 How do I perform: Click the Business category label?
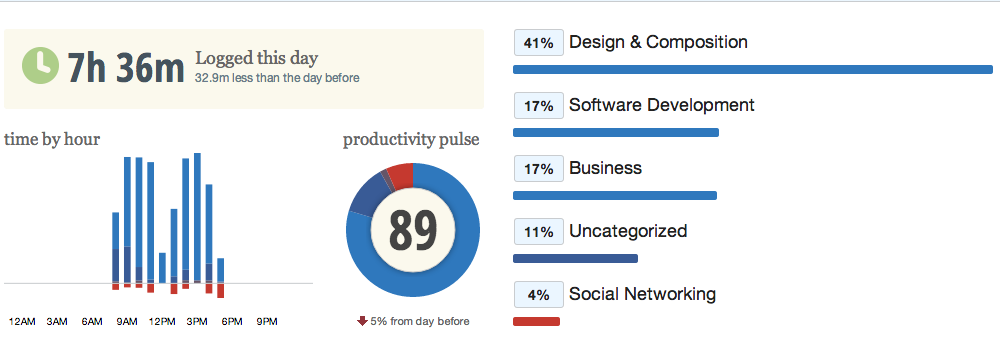click(x=605, y=168)
